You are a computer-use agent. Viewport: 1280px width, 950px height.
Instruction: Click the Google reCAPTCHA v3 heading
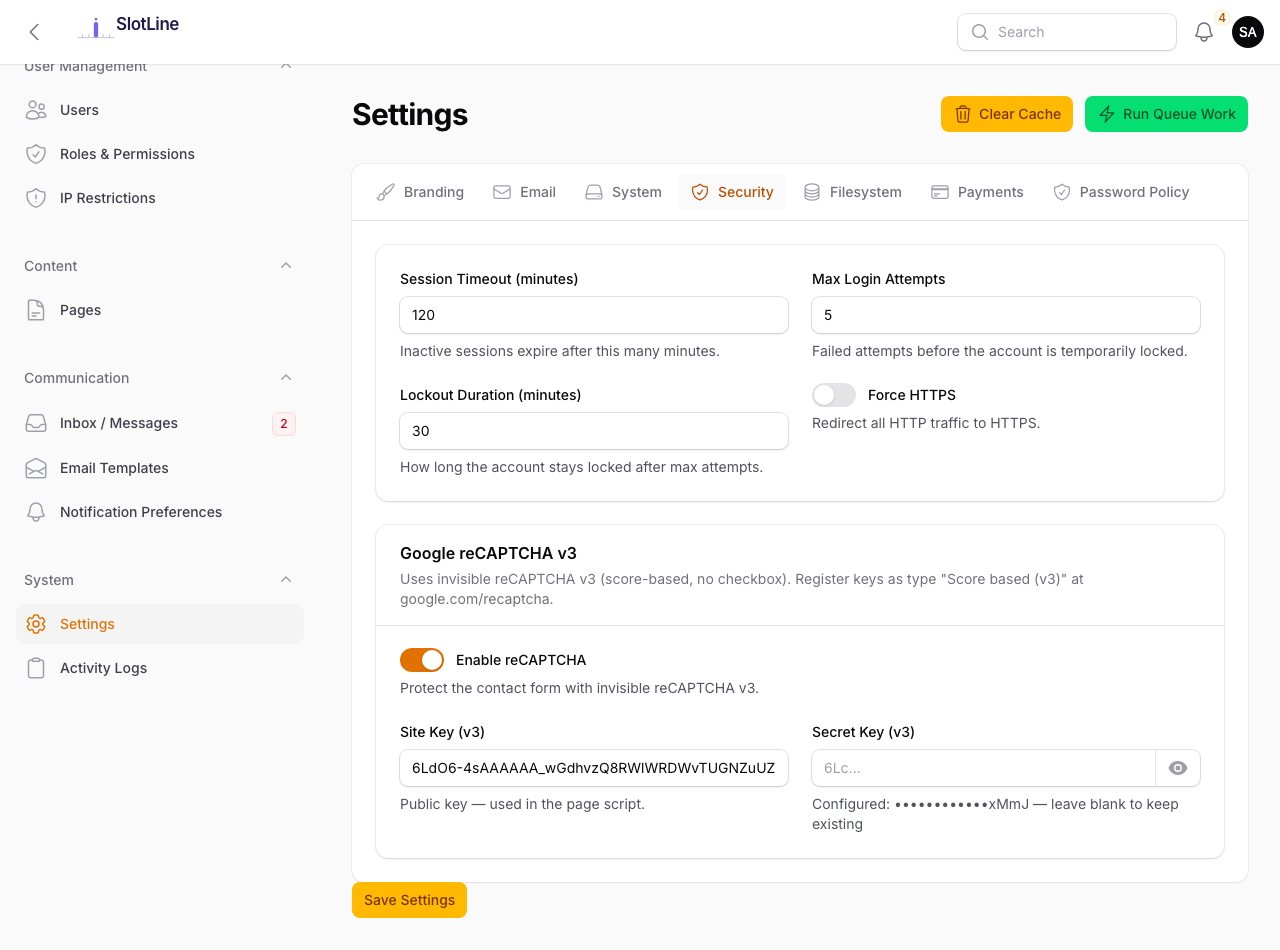point(488,553)
